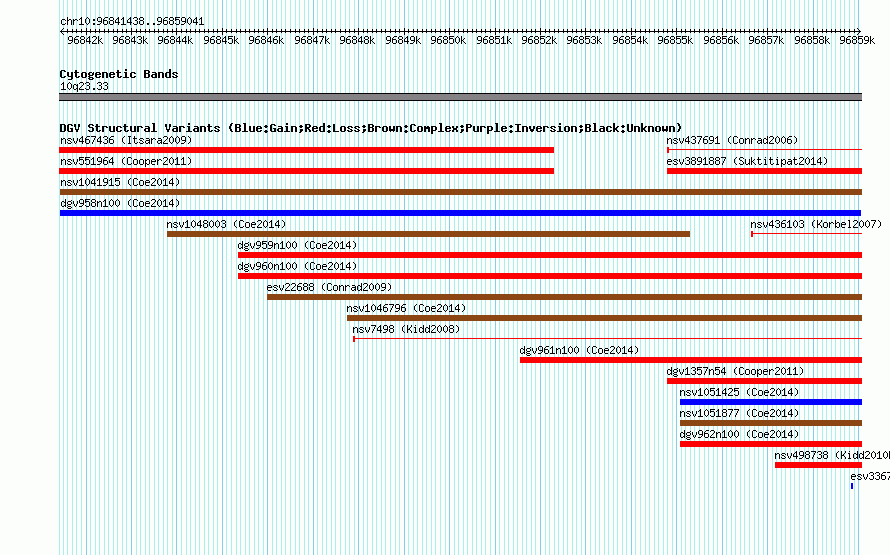Open the nsv551964 (Cooper2011) label link
This screenshot has height=555, width=890.
pyautogui.click(x=126, y=161)
